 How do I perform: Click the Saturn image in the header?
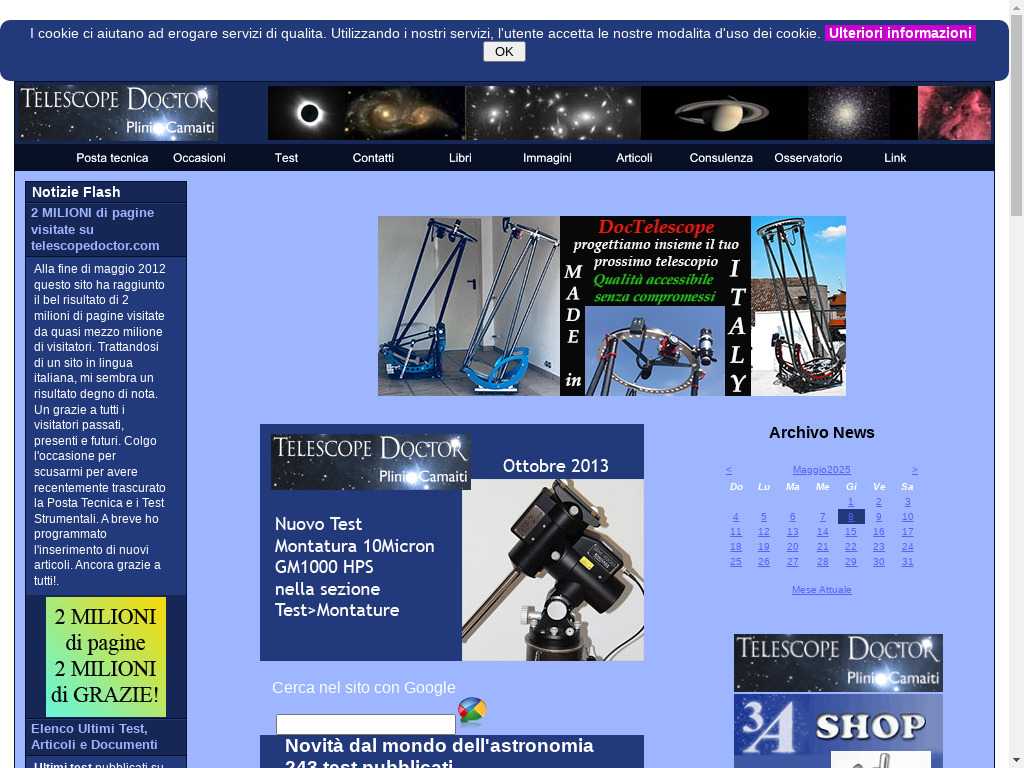(x=723, y=113)
